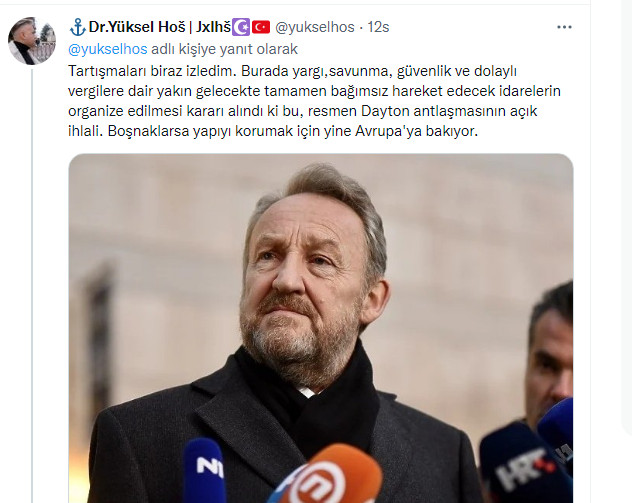Open the three-dot more options menu
This screenshot has width=632, height=503.
(564, 27)
